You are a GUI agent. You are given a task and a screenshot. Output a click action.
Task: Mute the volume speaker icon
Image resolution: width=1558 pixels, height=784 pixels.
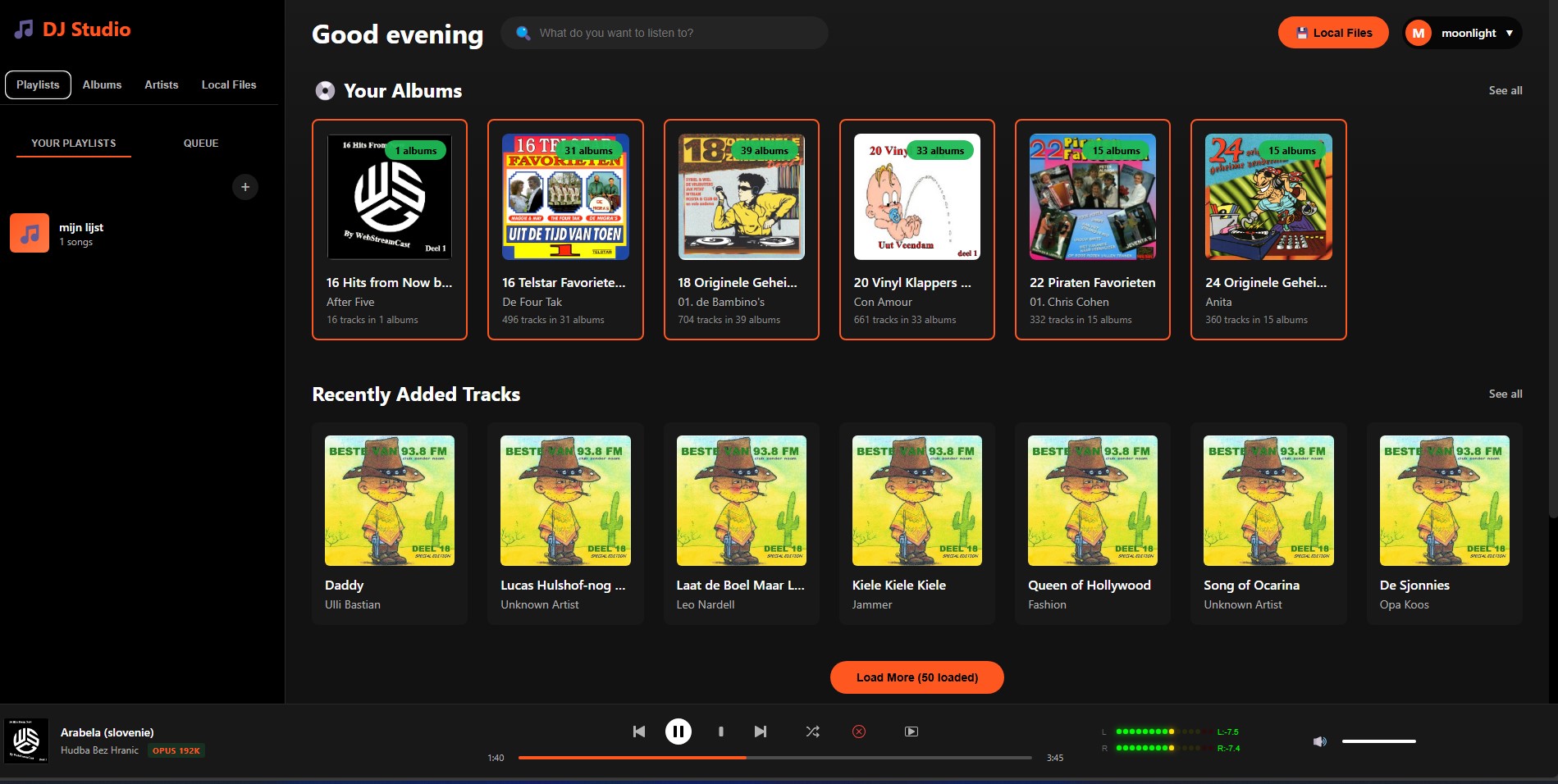point(1319,741)
